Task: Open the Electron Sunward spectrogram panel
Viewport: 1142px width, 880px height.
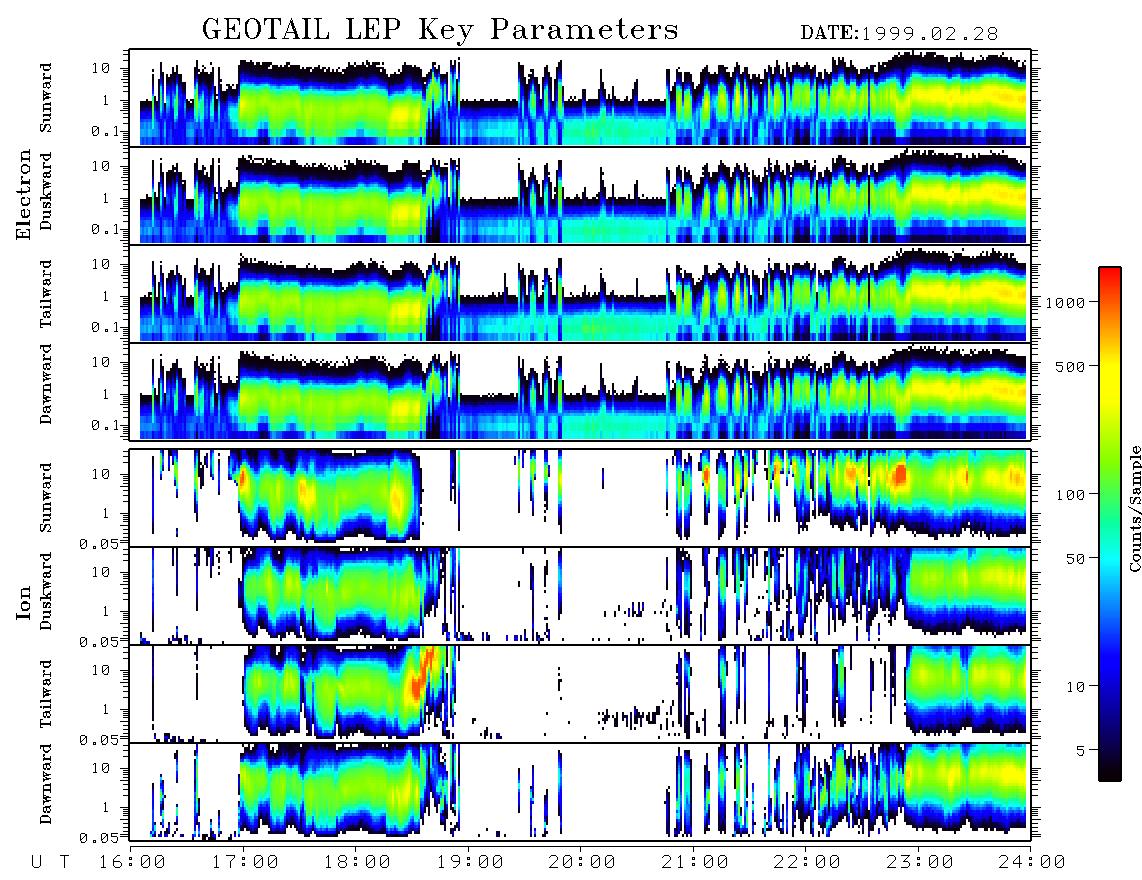Action: click(x=580, y=98)
